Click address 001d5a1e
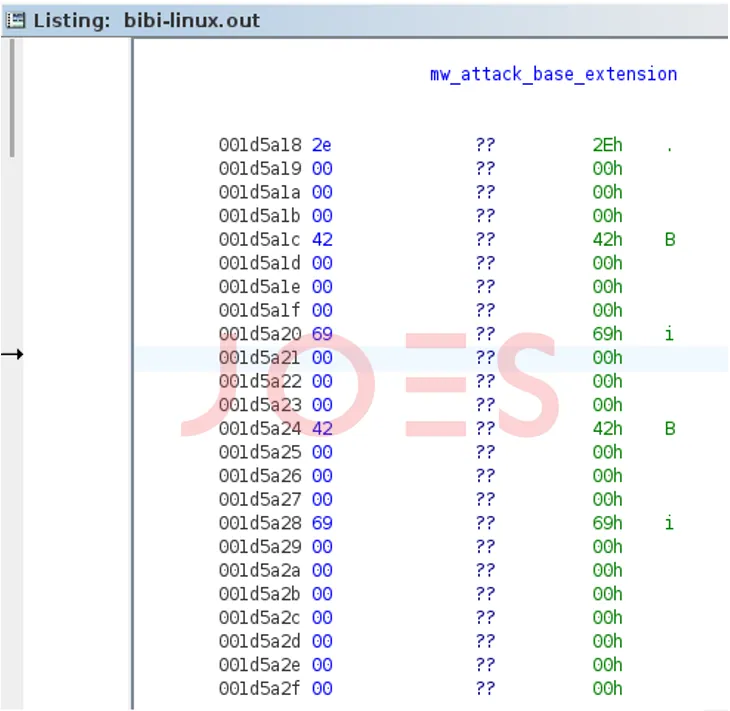Viewport: 730px width, 711px height. (x=260, y=287)
